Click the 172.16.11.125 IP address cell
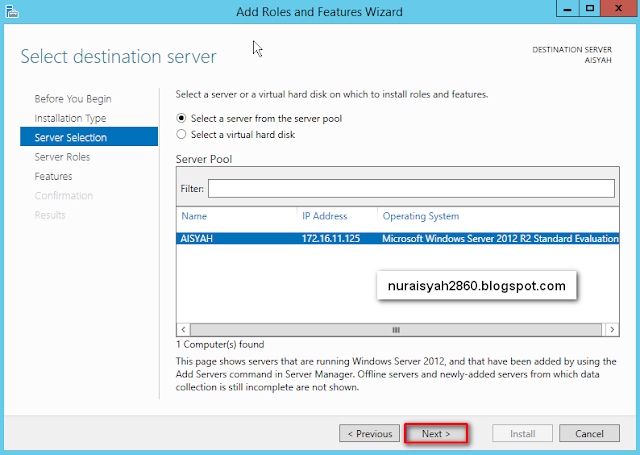 pos(331,238)
